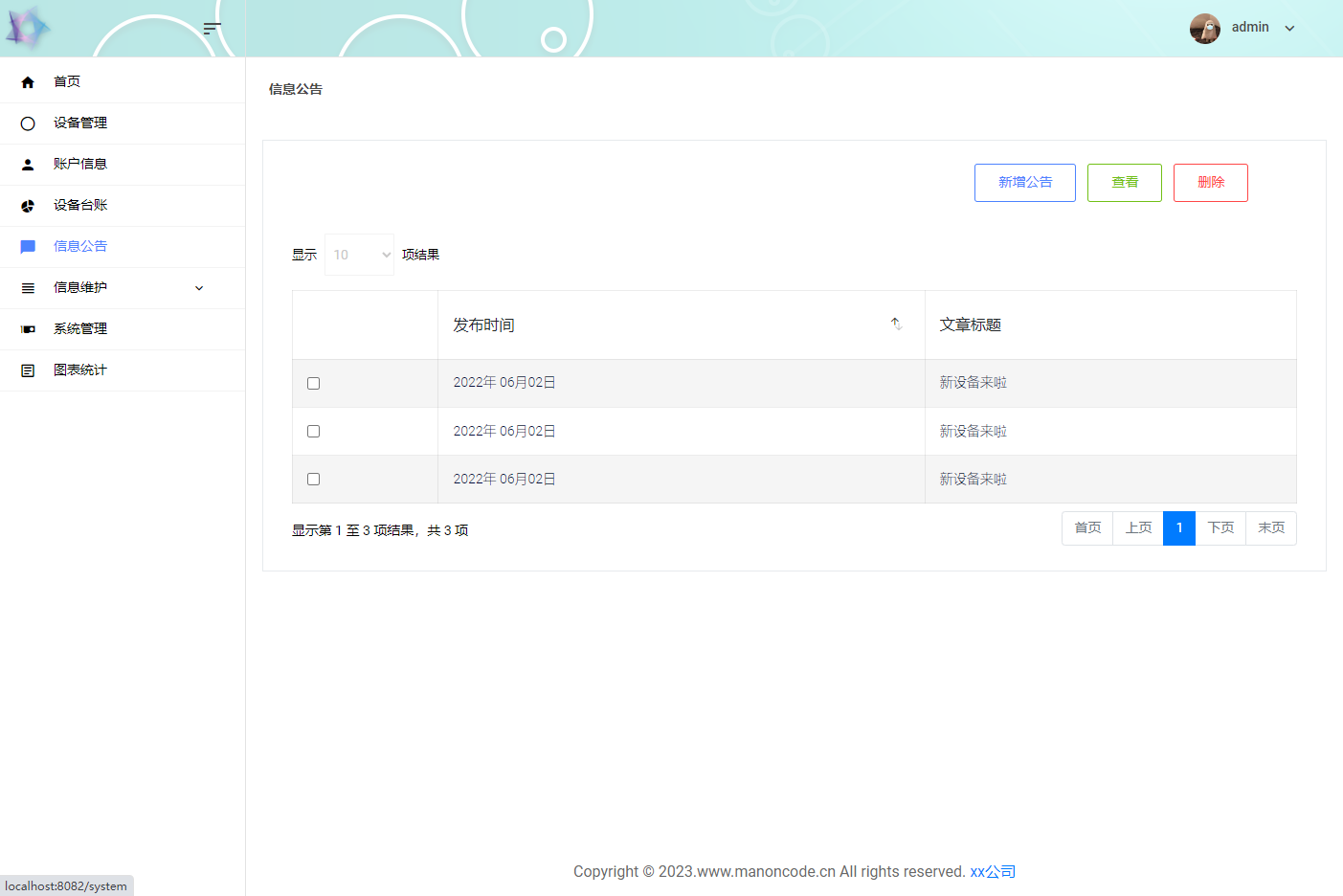Image resolution: width=1343 pixels, height=896 pixels.
Task: Click the icon beside 系统管理
Action: coord(28,329)
